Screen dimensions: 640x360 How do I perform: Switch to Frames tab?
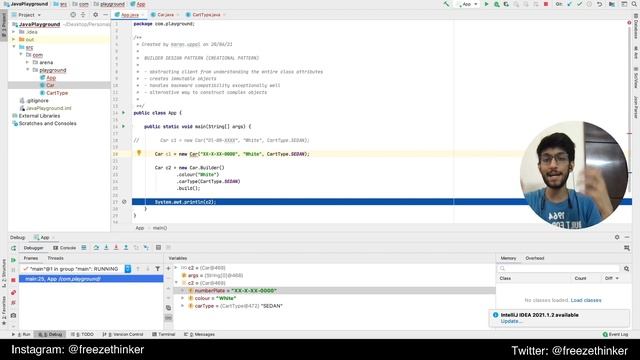pos(31,258)
